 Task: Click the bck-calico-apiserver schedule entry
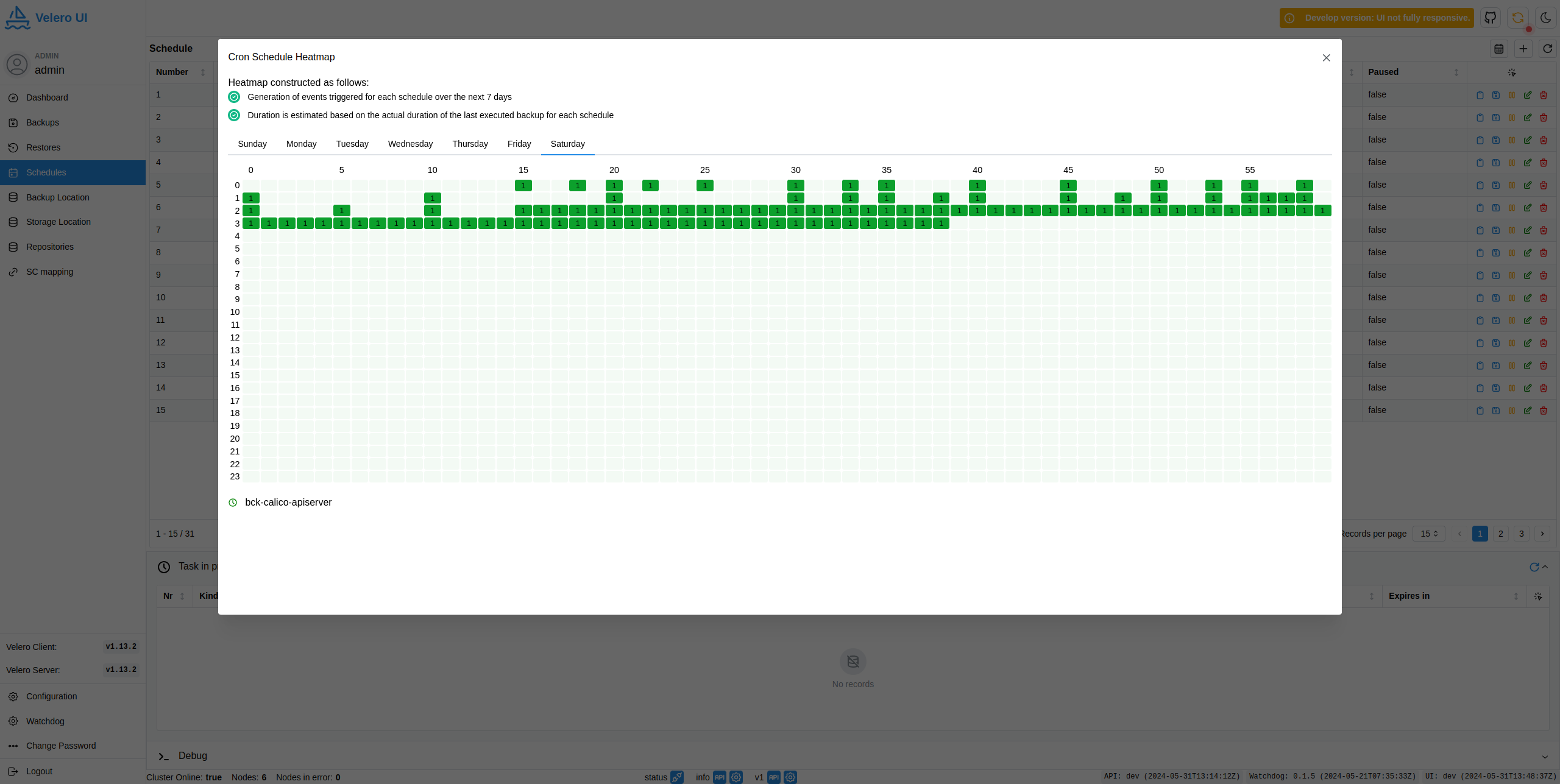pos(288,503)
